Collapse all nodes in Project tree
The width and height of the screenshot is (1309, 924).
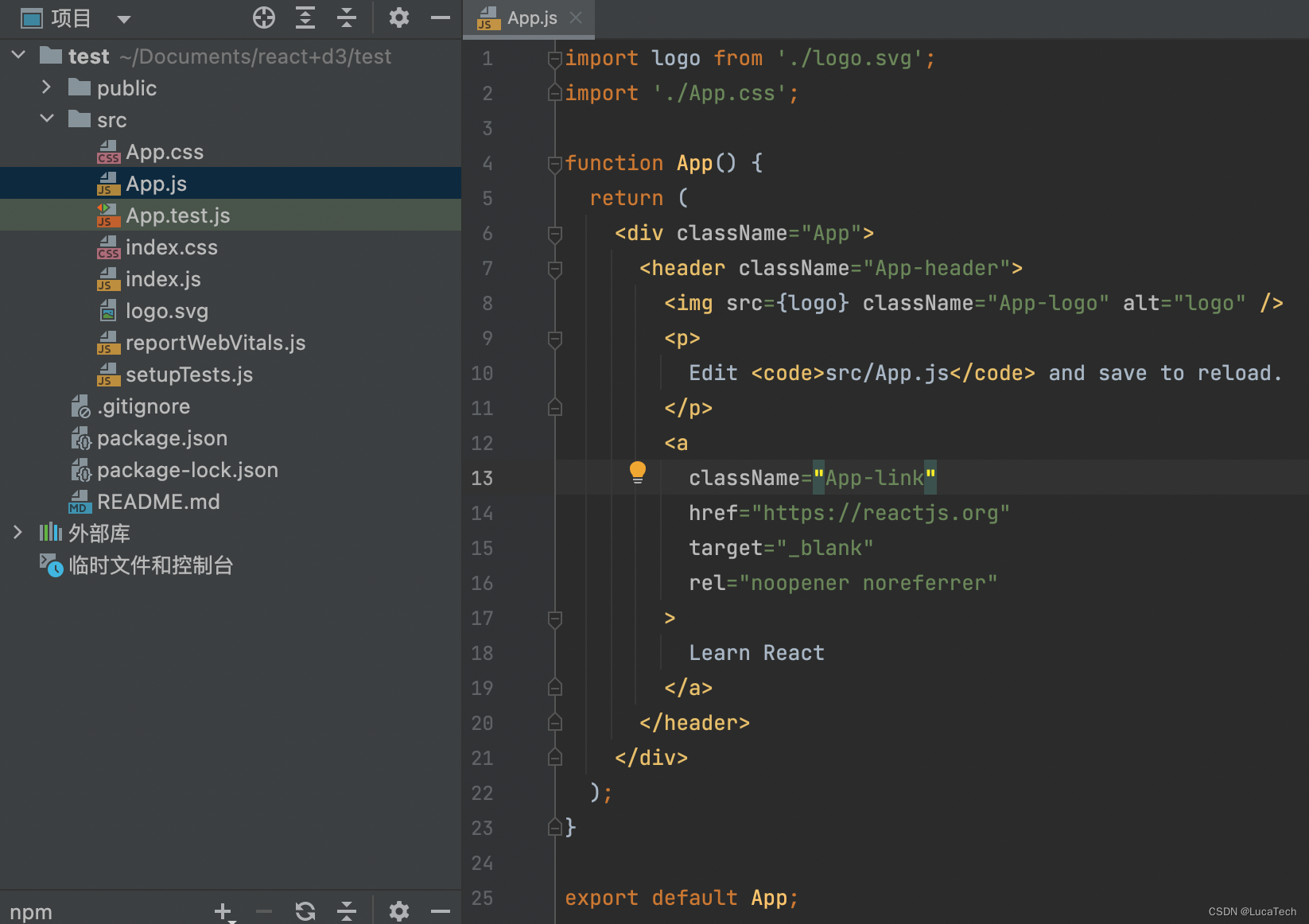pyautogui.click(x=347, y=17)
